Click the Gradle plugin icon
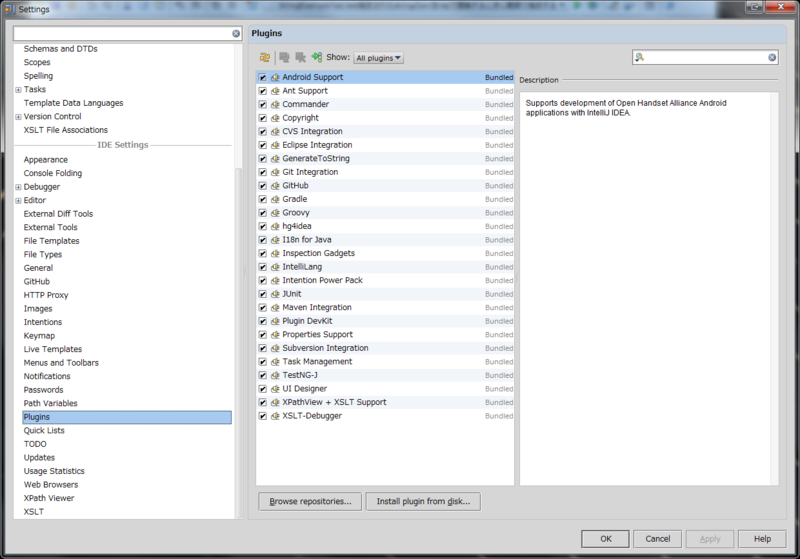 click(275, 199)
